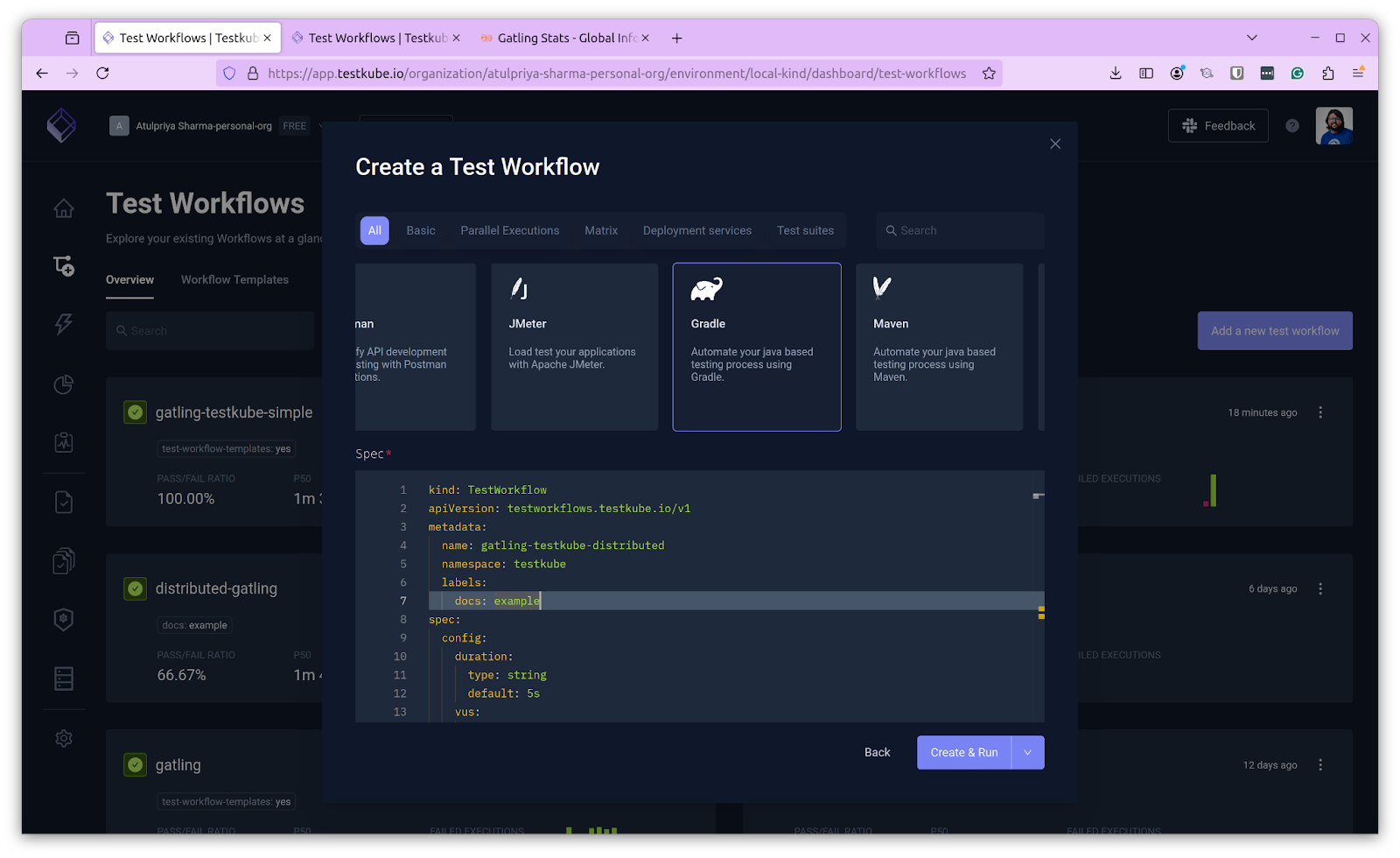The width and height of the screenshot is (1400, 858).
Task: Open options menu for distributed-gatling workflow
Action: click(1320, 588)
